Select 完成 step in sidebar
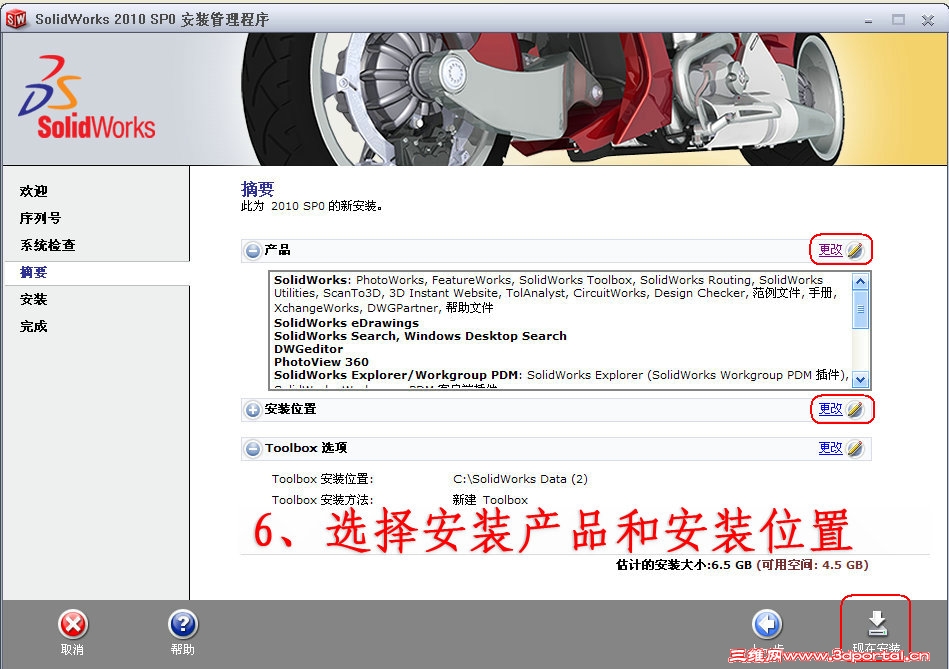Screen dimensions: 949x669 (33, 326)
